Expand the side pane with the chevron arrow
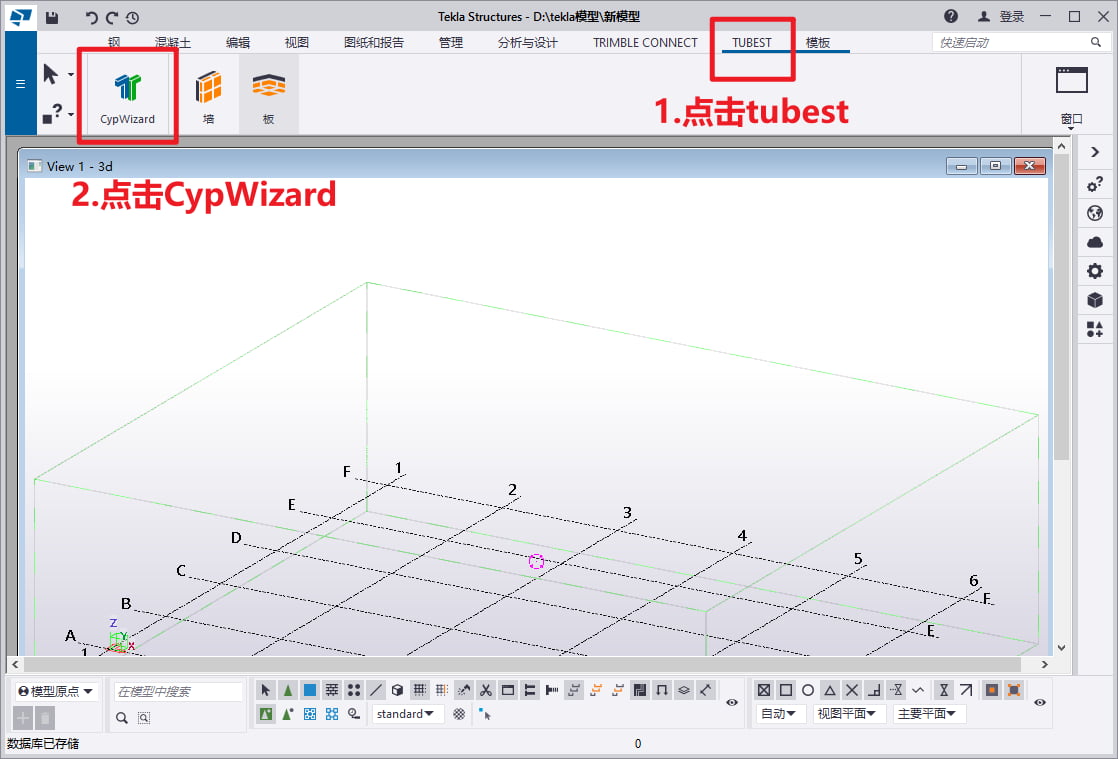Viewport: 1118px width, 759px height. 1095,152
